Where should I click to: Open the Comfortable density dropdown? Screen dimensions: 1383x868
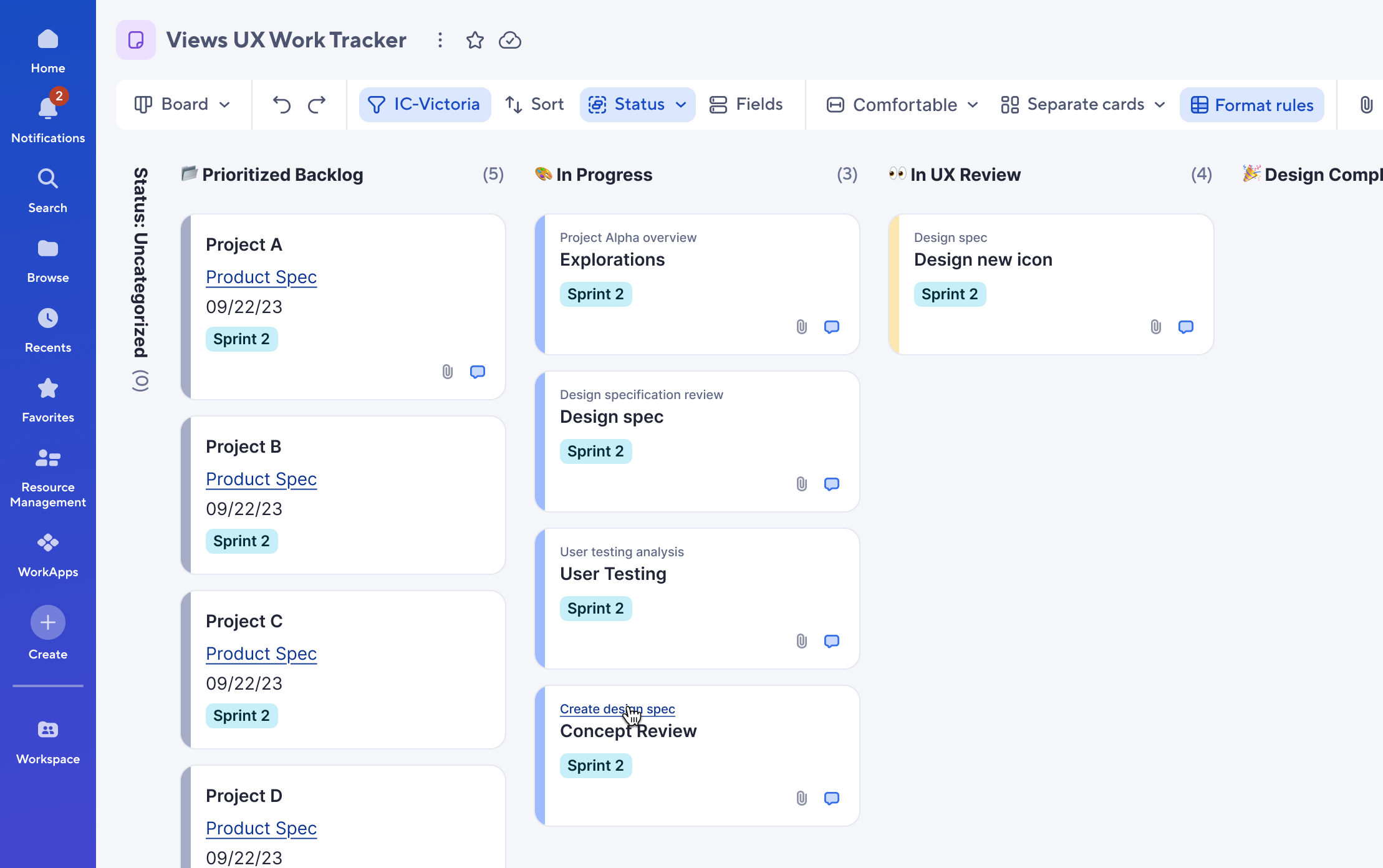[902, 105]
